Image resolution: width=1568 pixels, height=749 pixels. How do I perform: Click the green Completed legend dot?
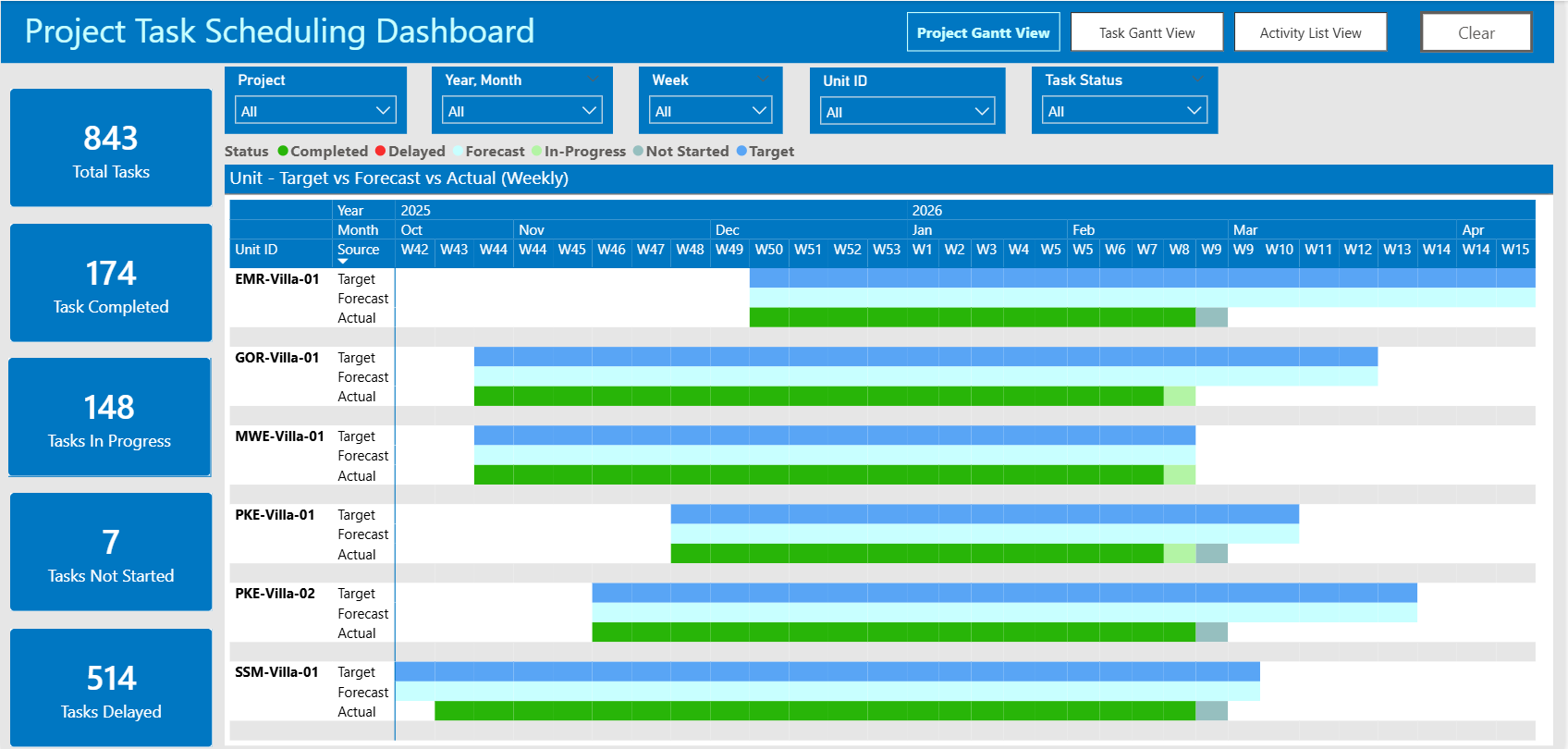coord(283,152)
